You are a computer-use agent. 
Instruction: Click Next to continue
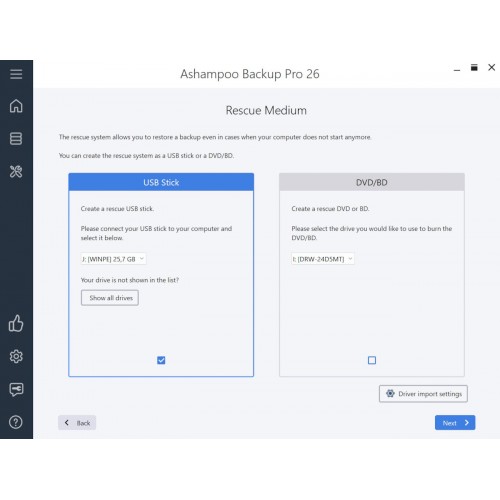[x=455, y=423]
